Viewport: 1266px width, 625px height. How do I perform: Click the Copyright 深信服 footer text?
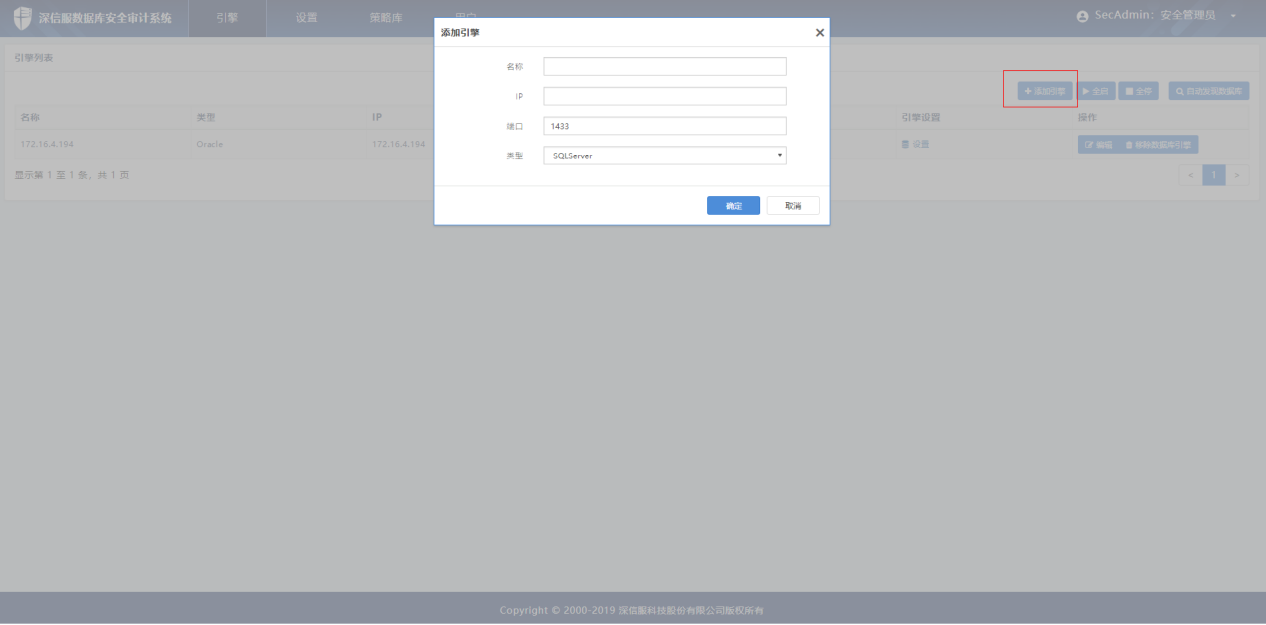632,610
